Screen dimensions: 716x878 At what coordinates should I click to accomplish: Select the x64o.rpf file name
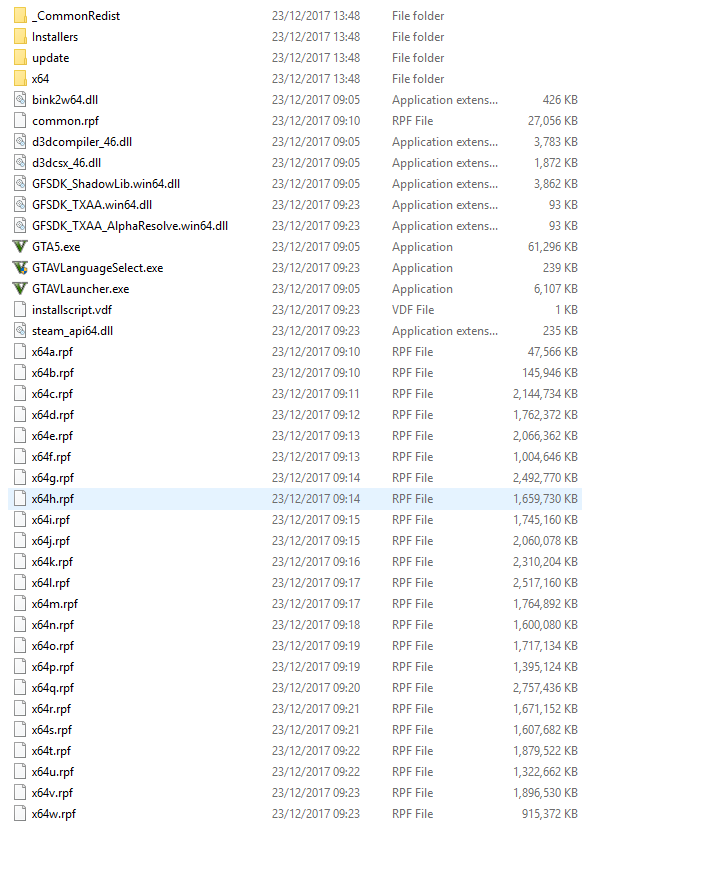tap(53, 646)
